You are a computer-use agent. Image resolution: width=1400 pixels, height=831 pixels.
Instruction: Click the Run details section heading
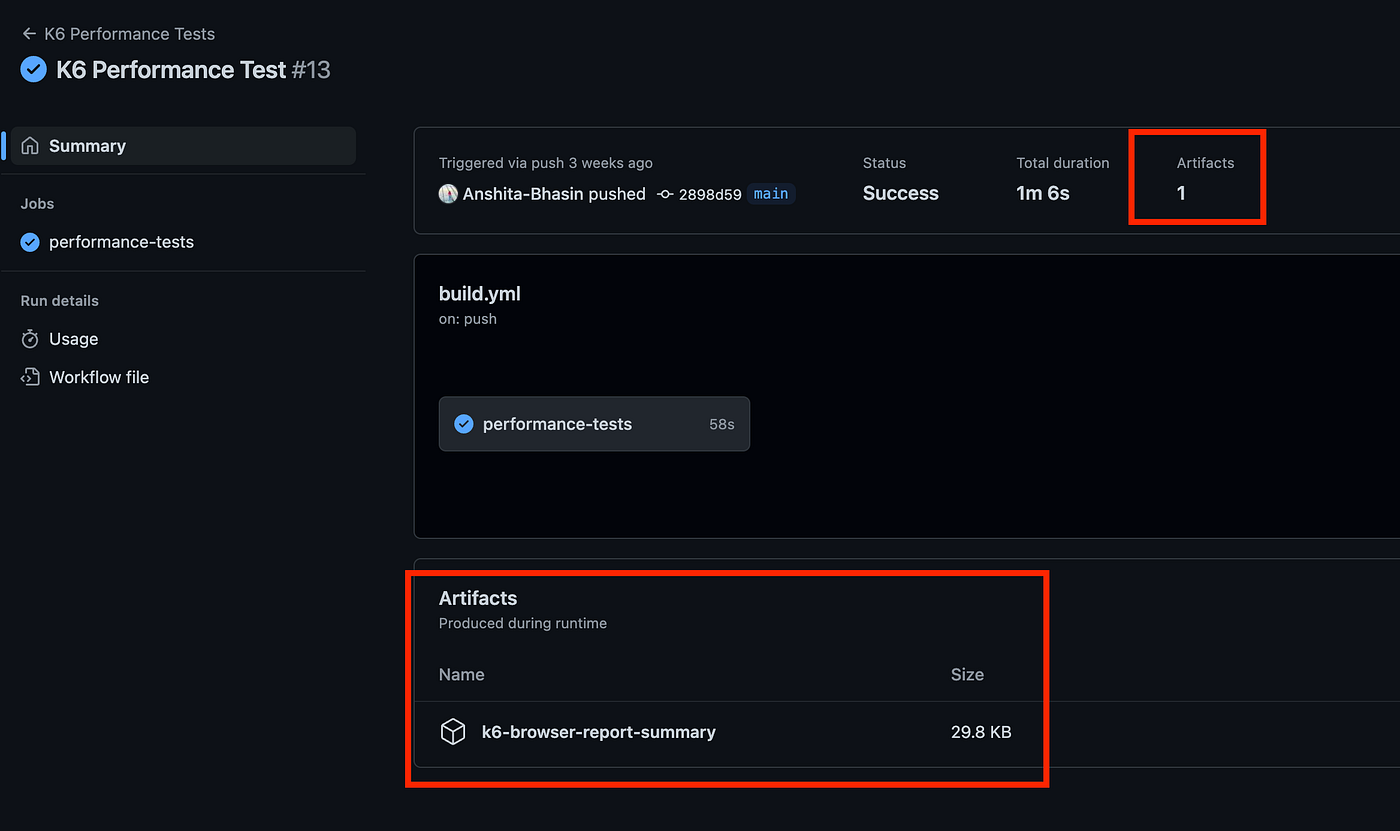[x=60, y=300]
